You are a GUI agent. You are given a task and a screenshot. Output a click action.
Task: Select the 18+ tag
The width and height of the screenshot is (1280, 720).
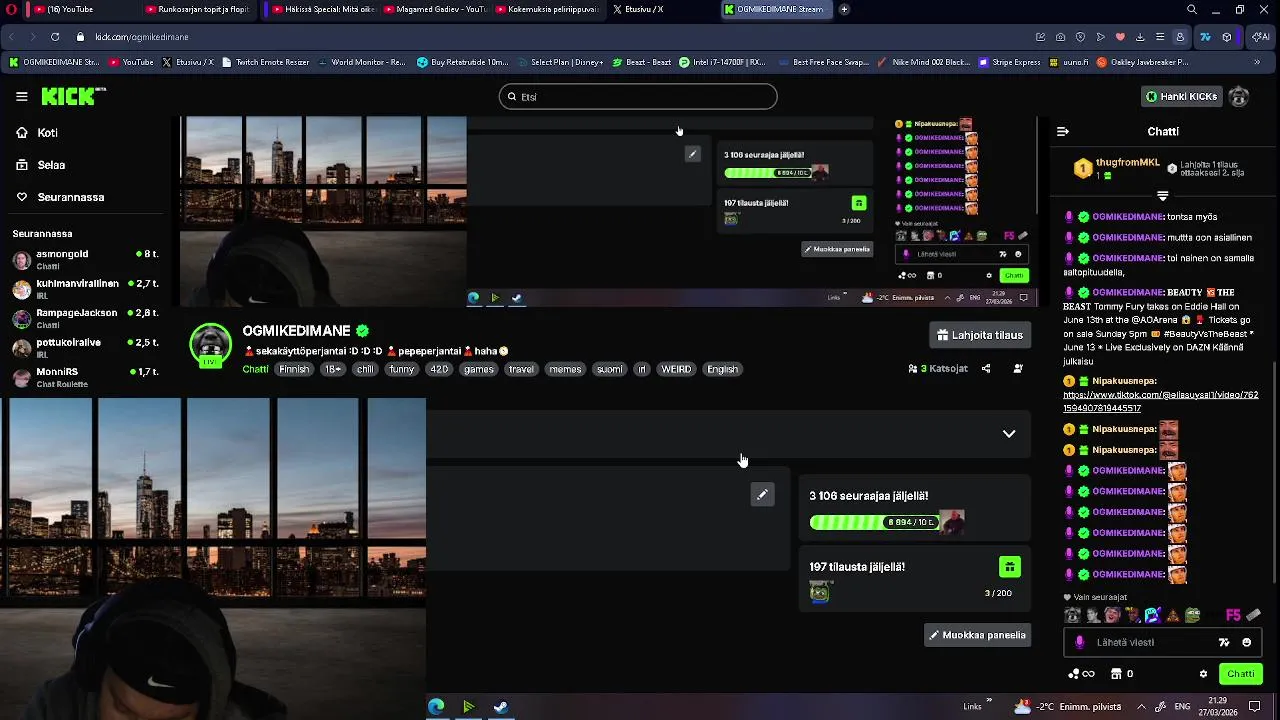click(333, 369)
